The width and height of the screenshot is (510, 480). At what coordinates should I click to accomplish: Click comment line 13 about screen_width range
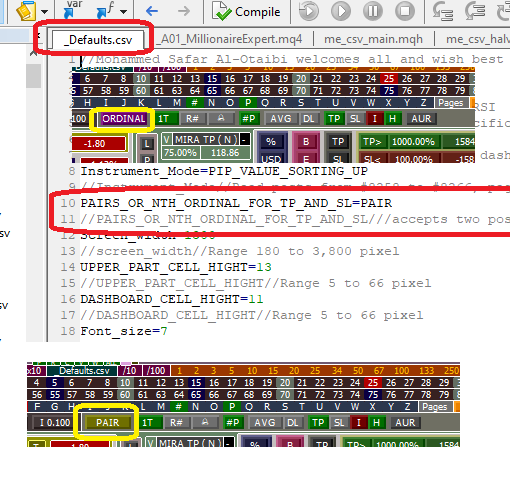point(239,251)
